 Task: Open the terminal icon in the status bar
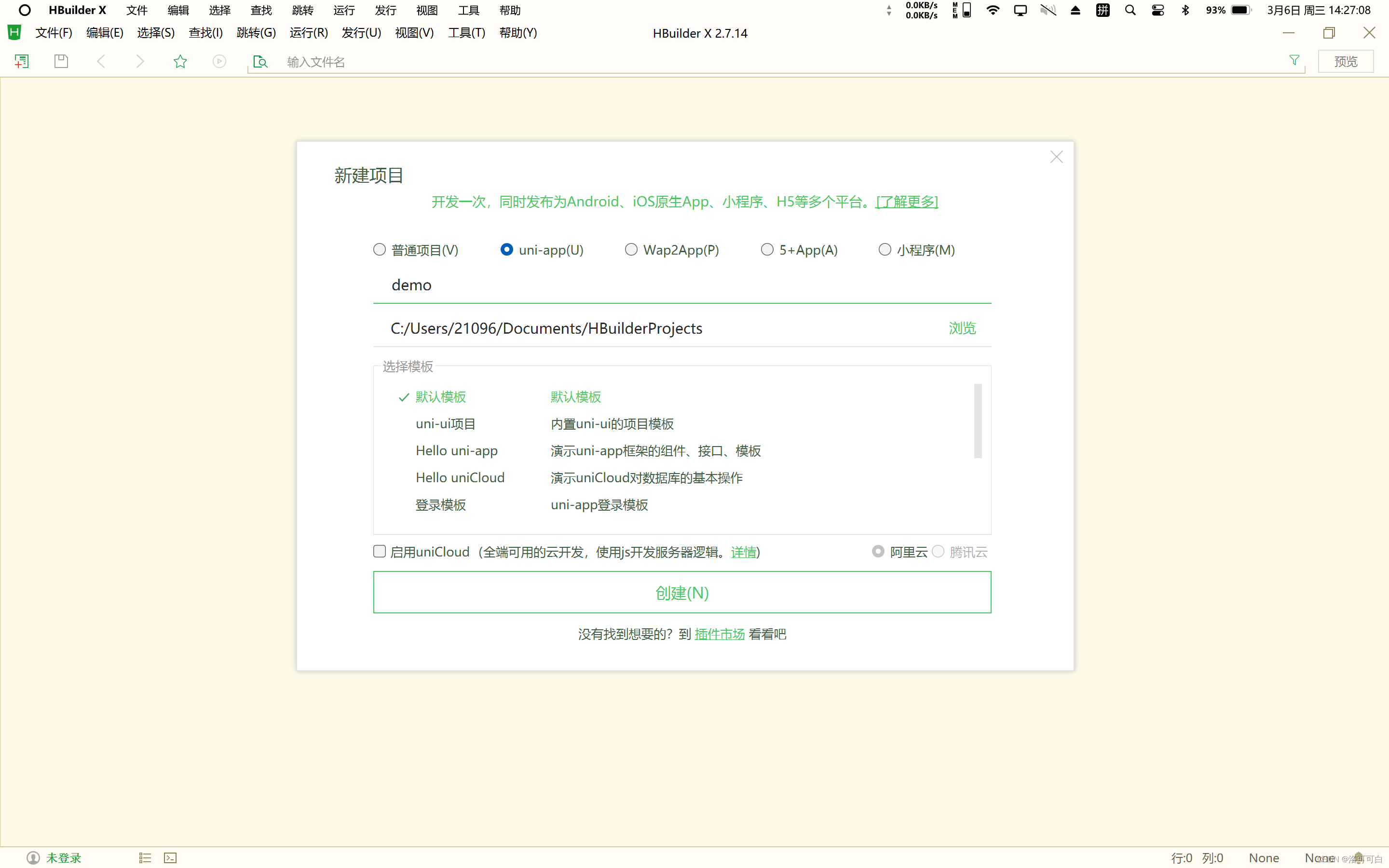click(170, 857)
